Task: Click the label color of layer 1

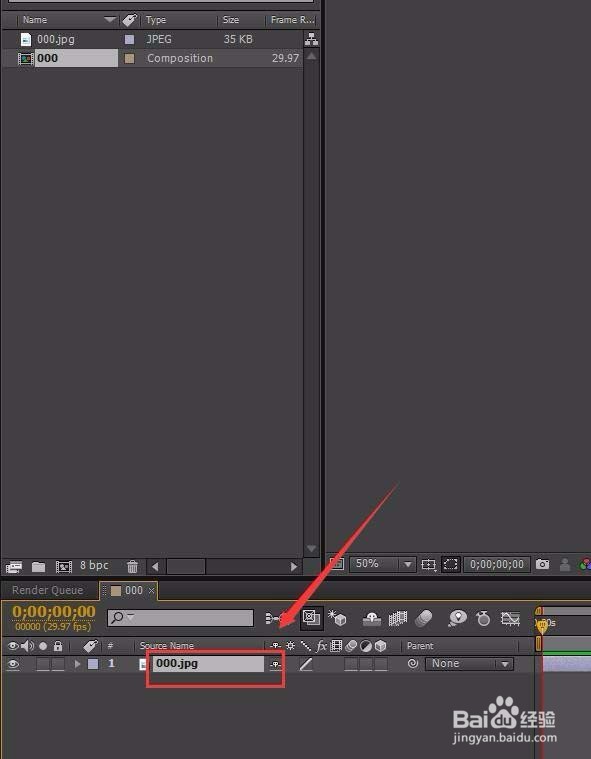Action: (93, 664)
